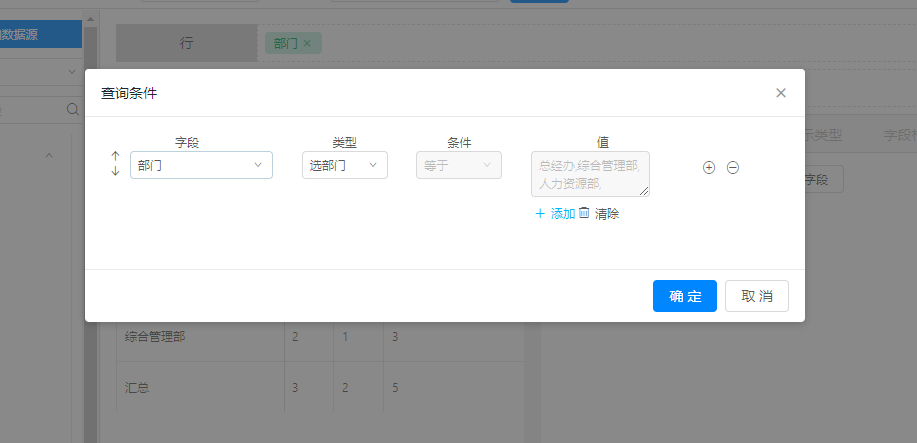Remove the condition row with the circled minus
This screenshot has width=917, height=443.
[x=732, y=168]
